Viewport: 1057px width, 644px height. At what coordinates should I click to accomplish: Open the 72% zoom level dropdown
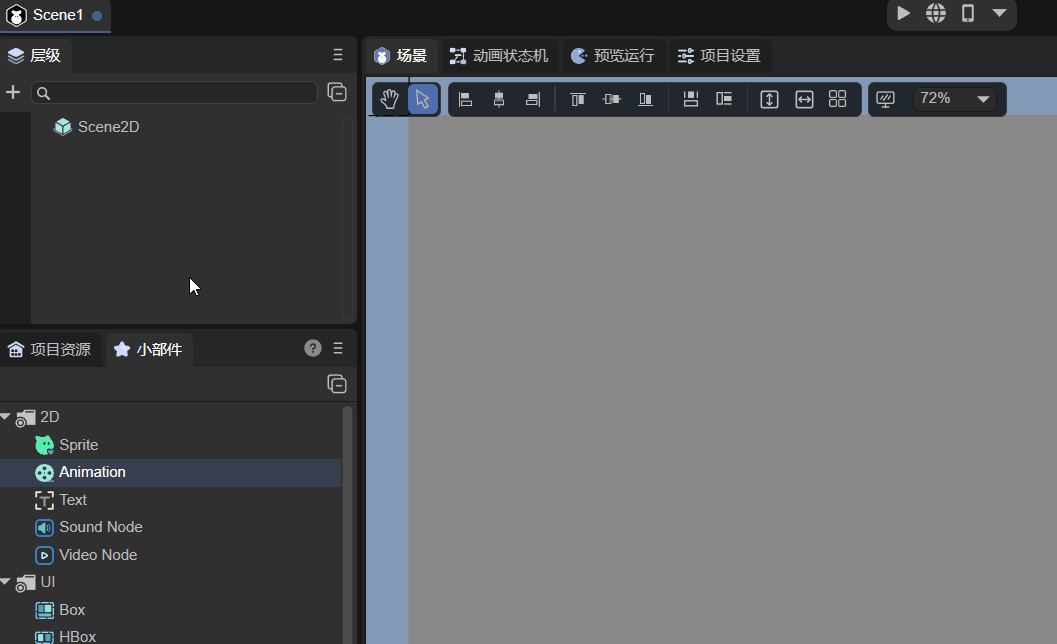point(955,99)
